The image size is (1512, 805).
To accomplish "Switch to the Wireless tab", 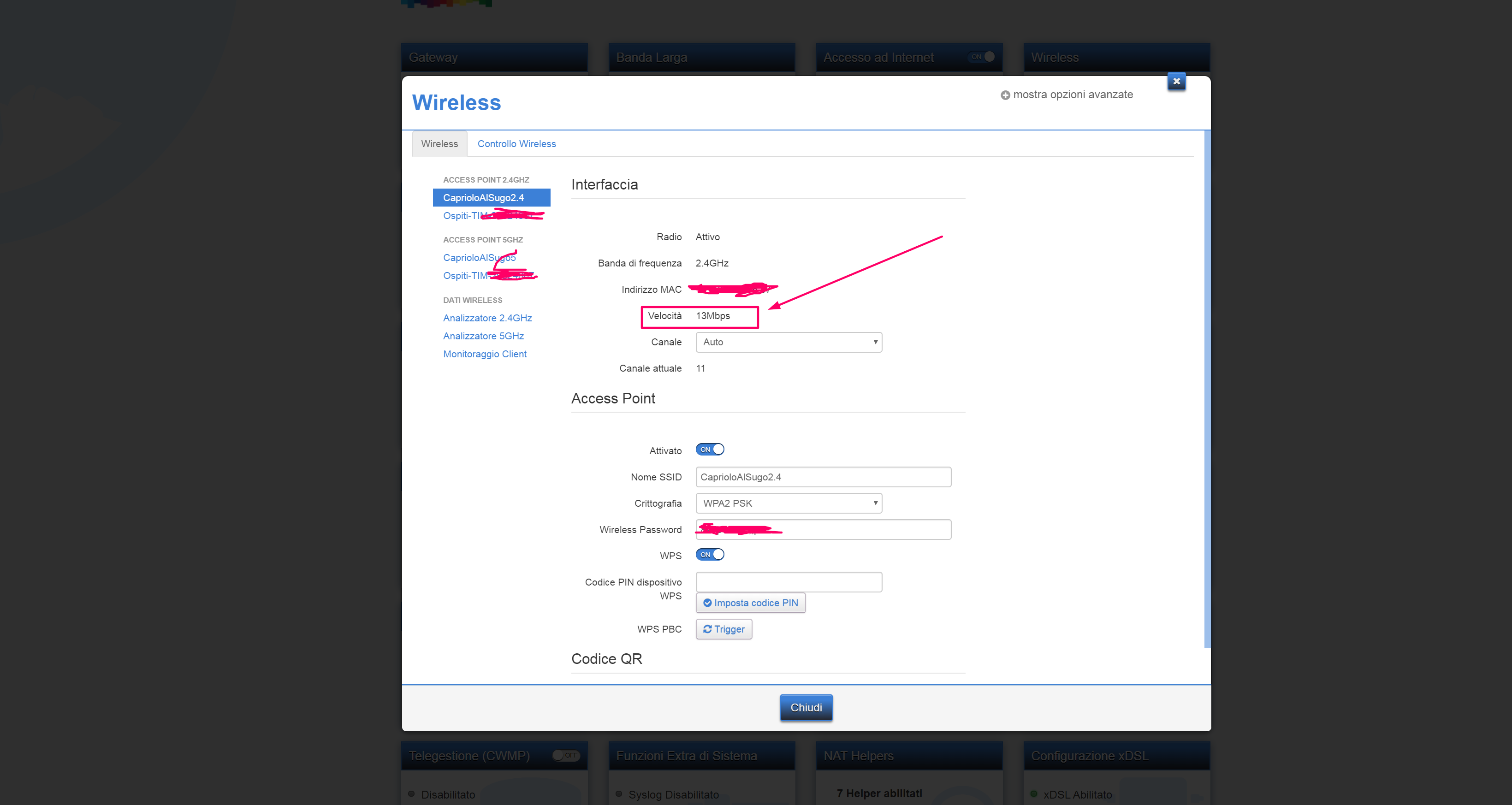I will coord(439,144).
